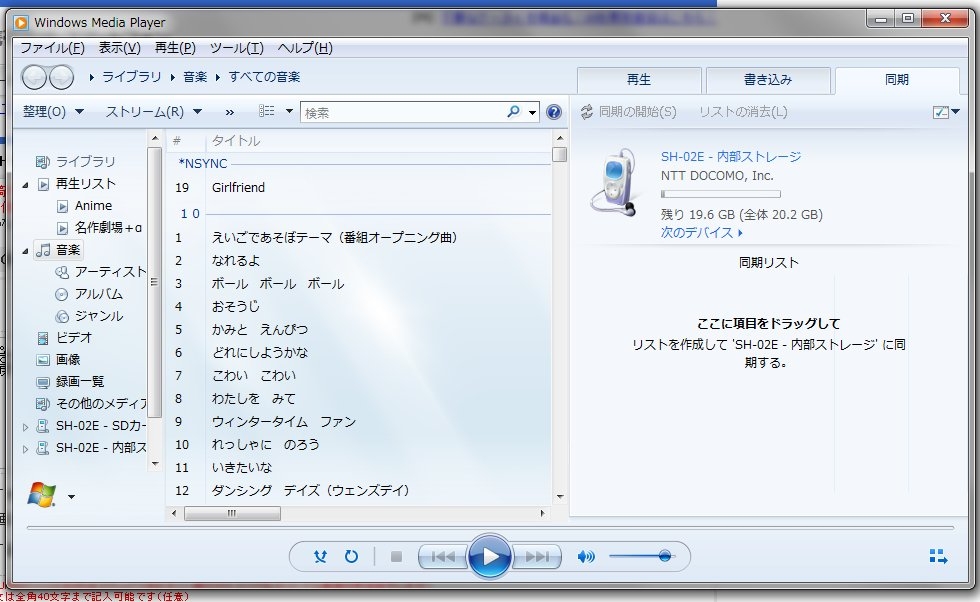Click the 次のデバイス link
980x602 pixels.
[702, 233]
